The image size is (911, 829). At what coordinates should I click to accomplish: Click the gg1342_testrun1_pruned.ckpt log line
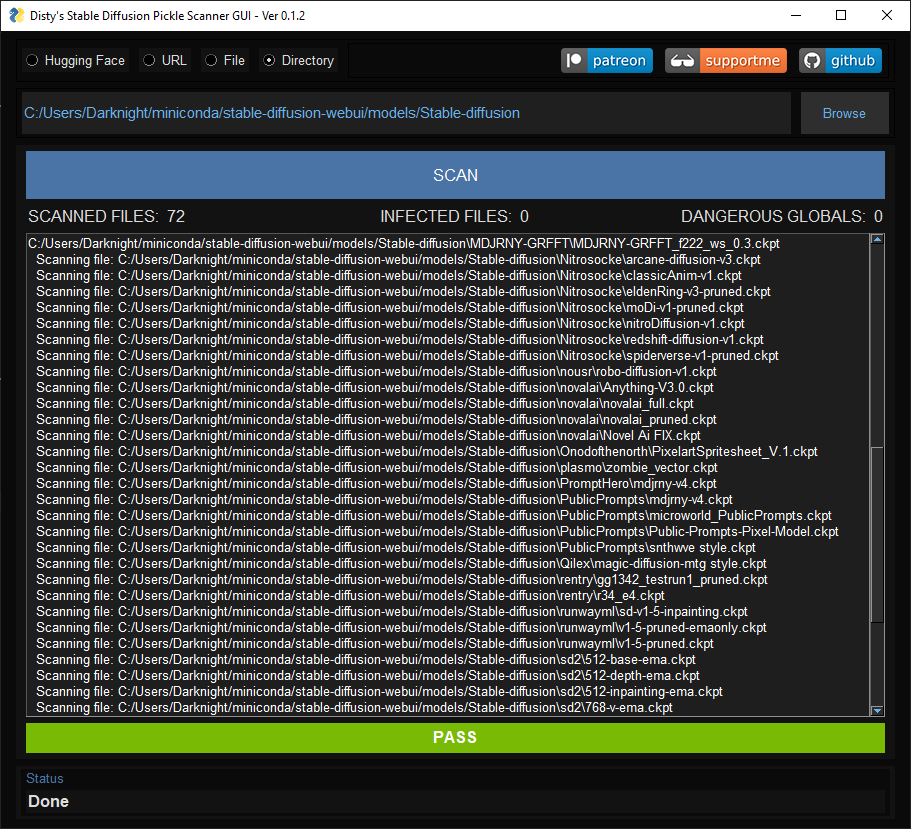tap(402, 579)
